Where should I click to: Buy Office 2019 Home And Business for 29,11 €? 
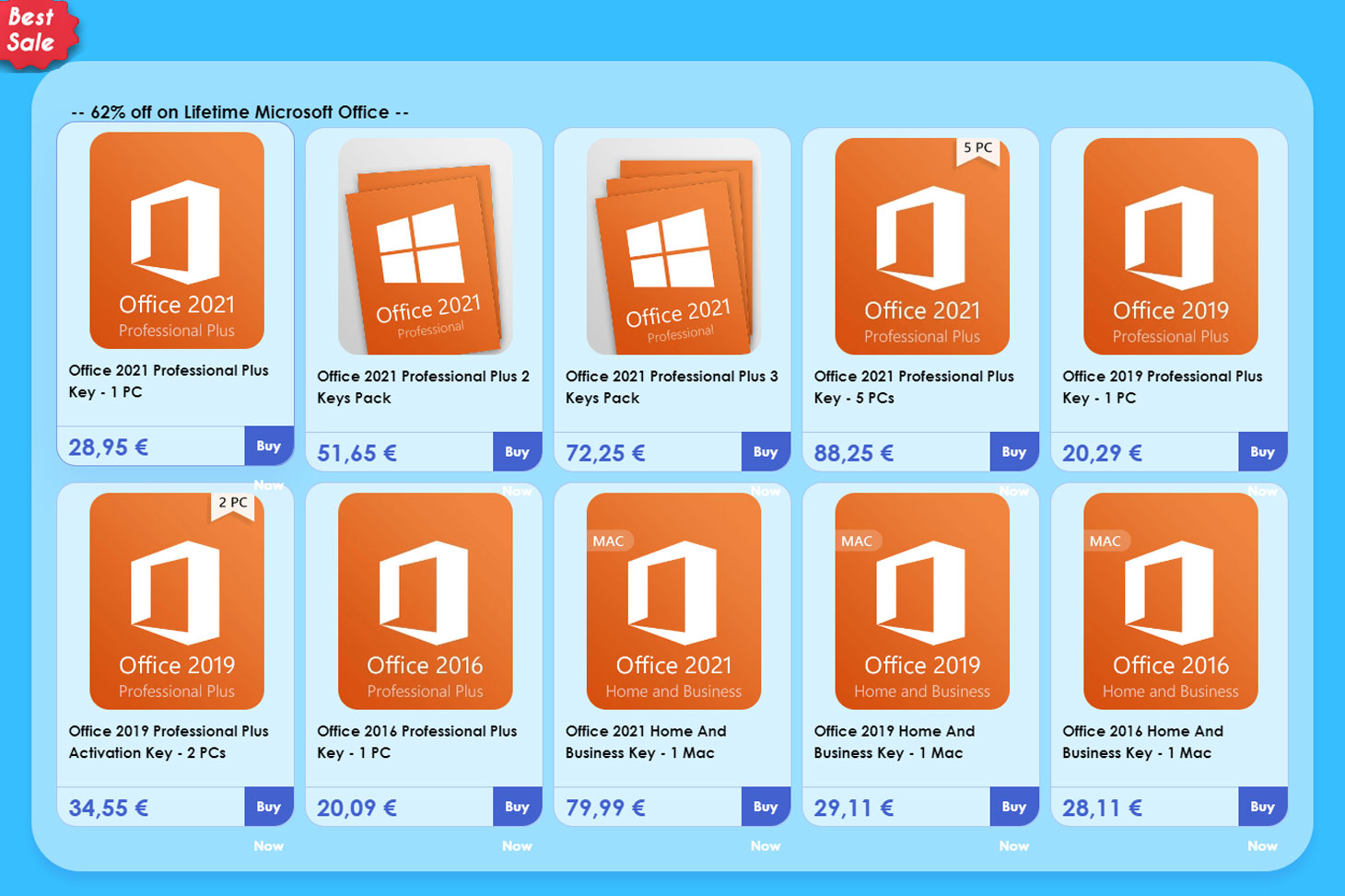tap(1014, 806)
